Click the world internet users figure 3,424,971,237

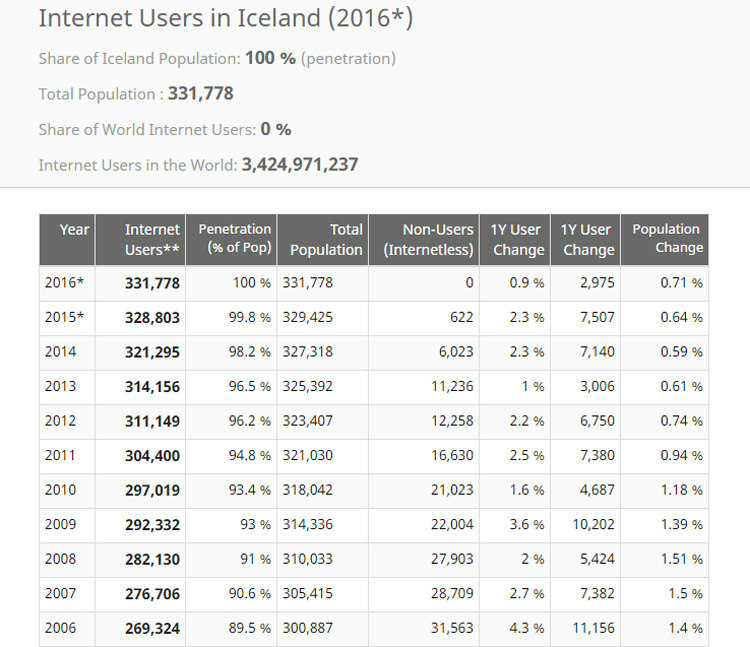pyautogui.click(x=300, y=165)
